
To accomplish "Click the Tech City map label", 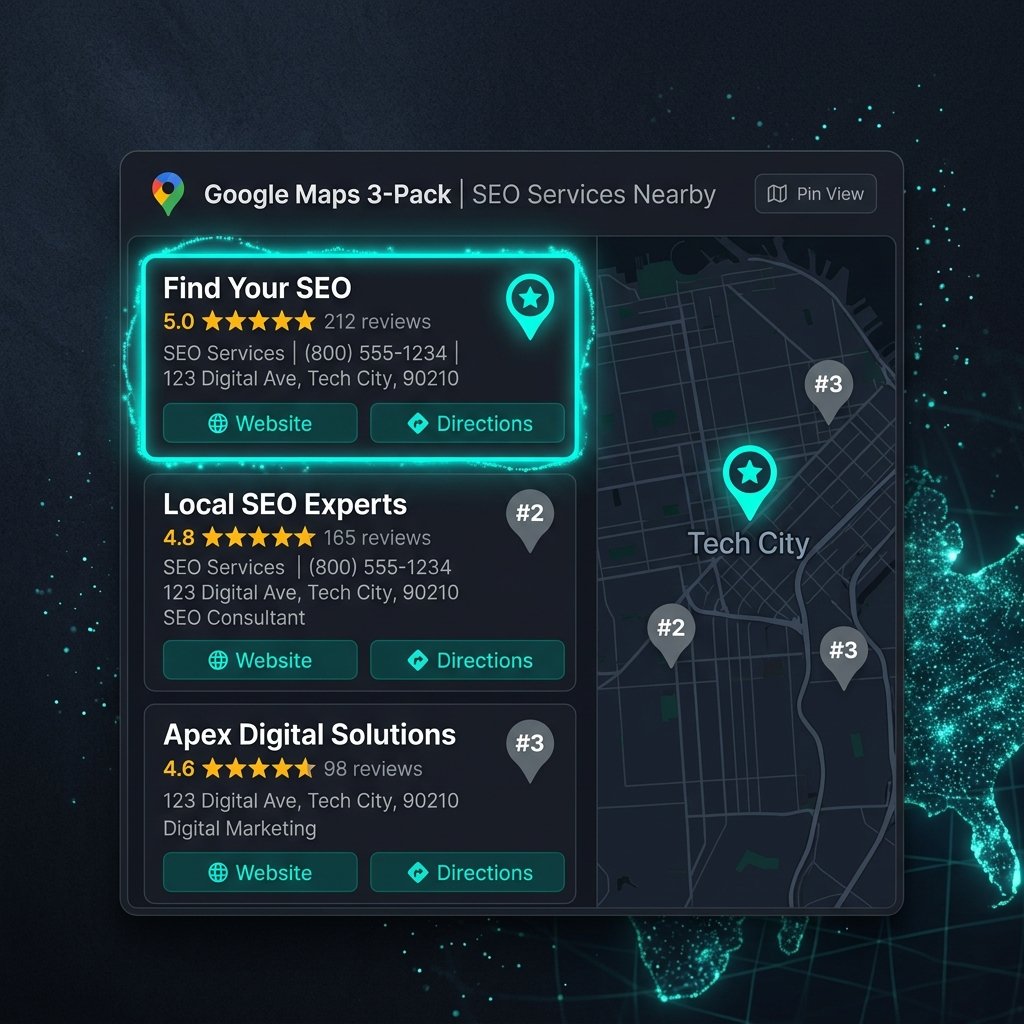I will [748, 545].
